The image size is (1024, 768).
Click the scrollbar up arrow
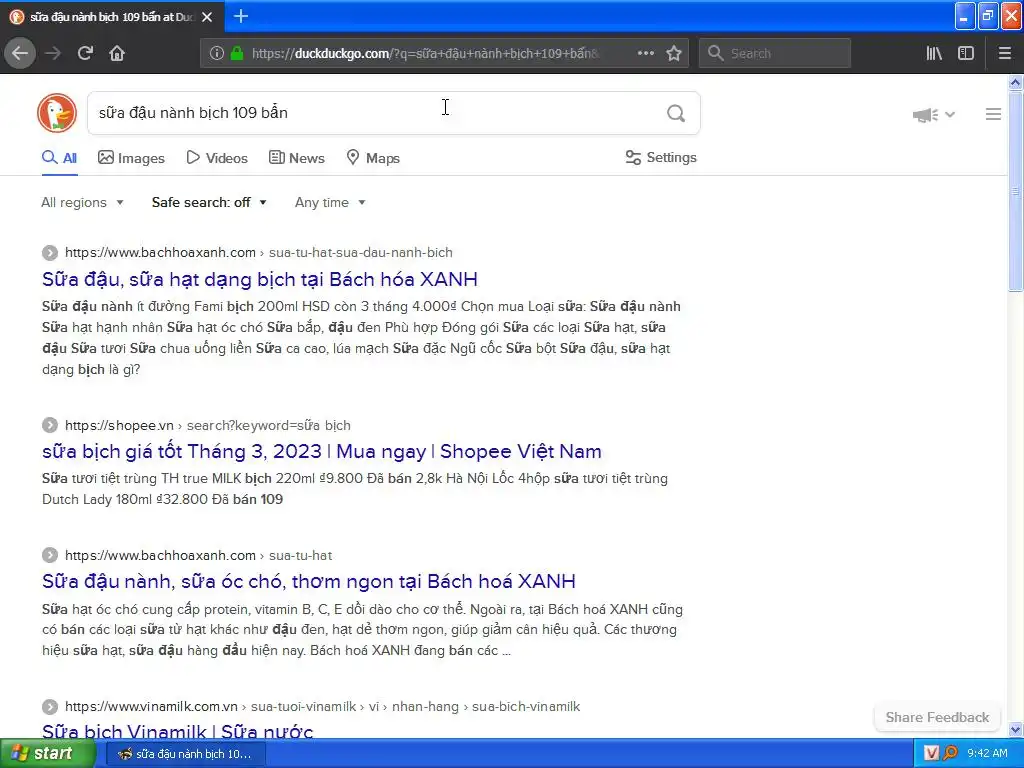click(1015, 82)
